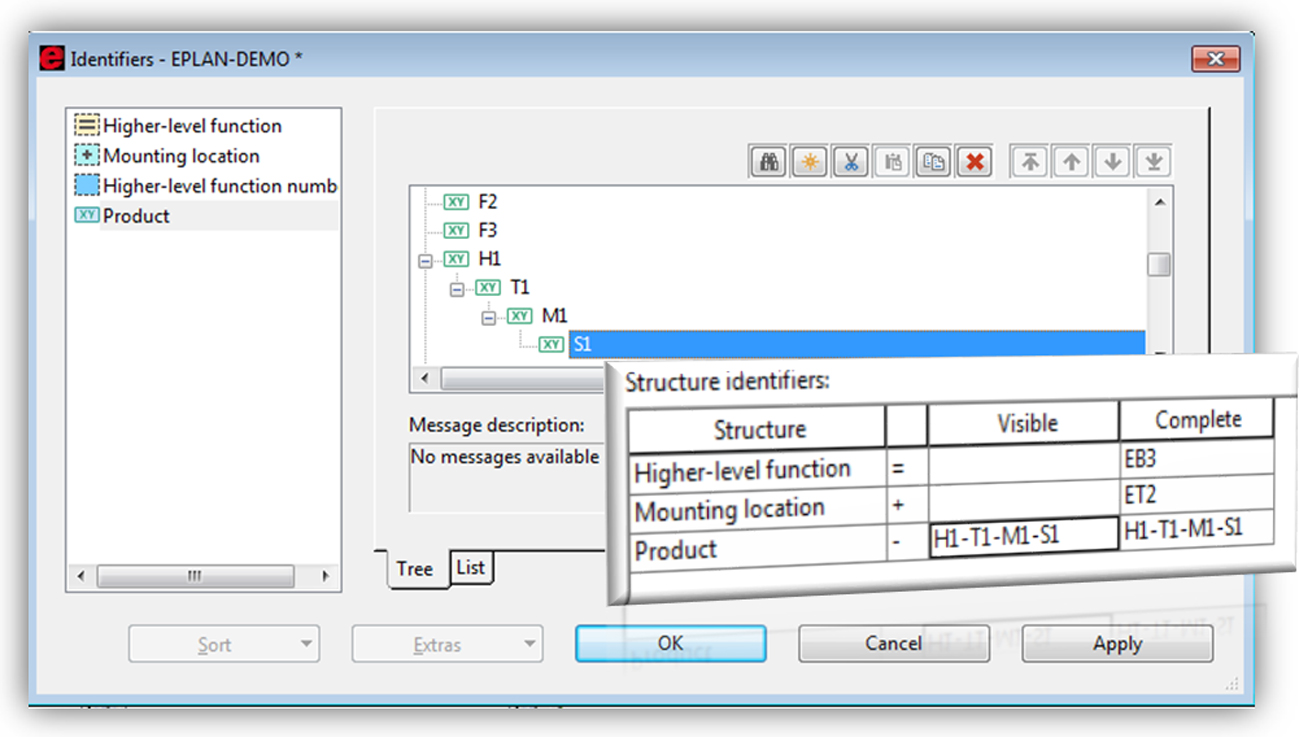
Task: Click the Apply button
Action: click(1117, 645)
